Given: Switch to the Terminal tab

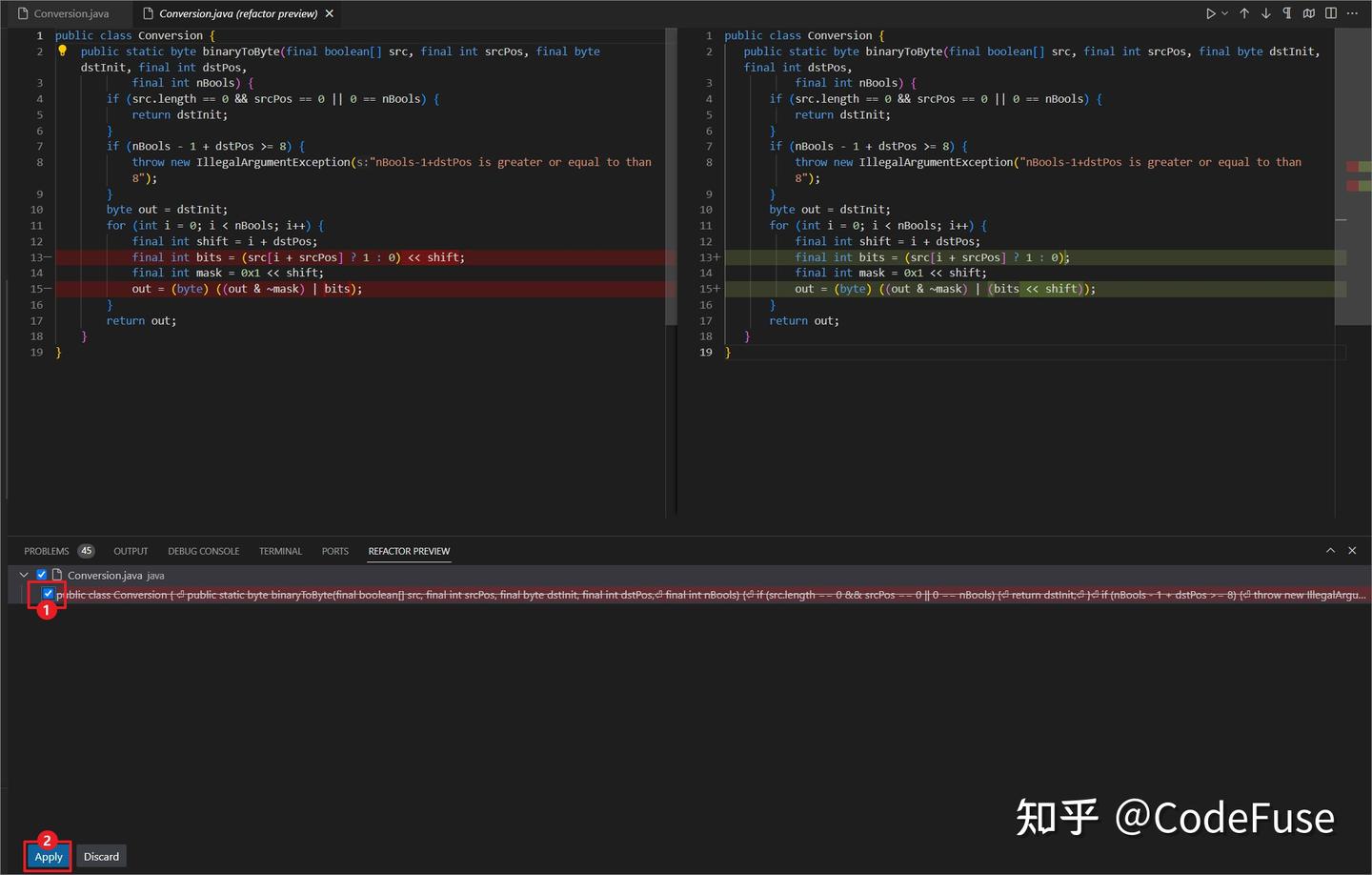Looking at the screenshot, I should (280, 551).
